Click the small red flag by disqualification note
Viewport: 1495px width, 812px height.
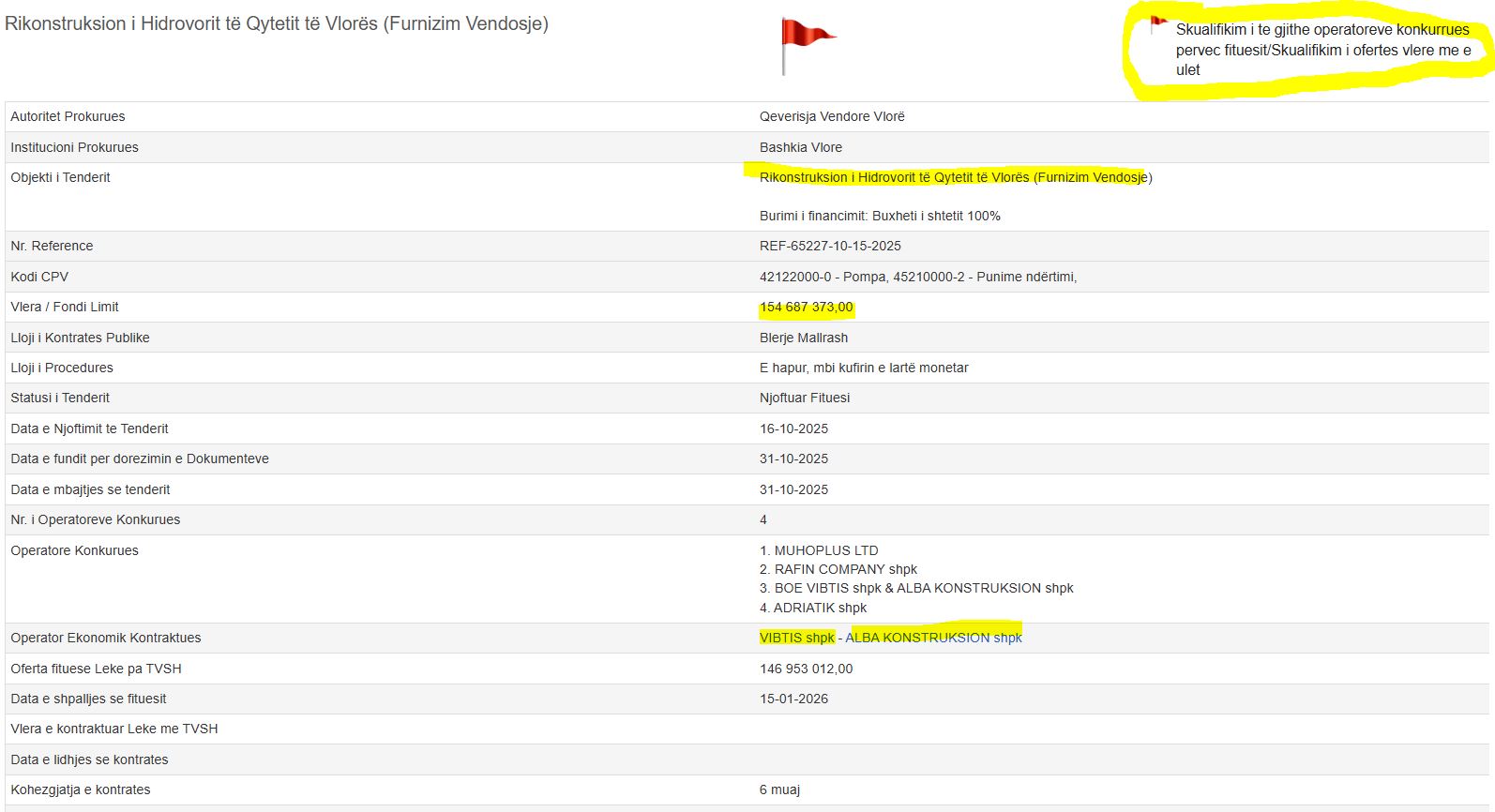click(1158, 23)
